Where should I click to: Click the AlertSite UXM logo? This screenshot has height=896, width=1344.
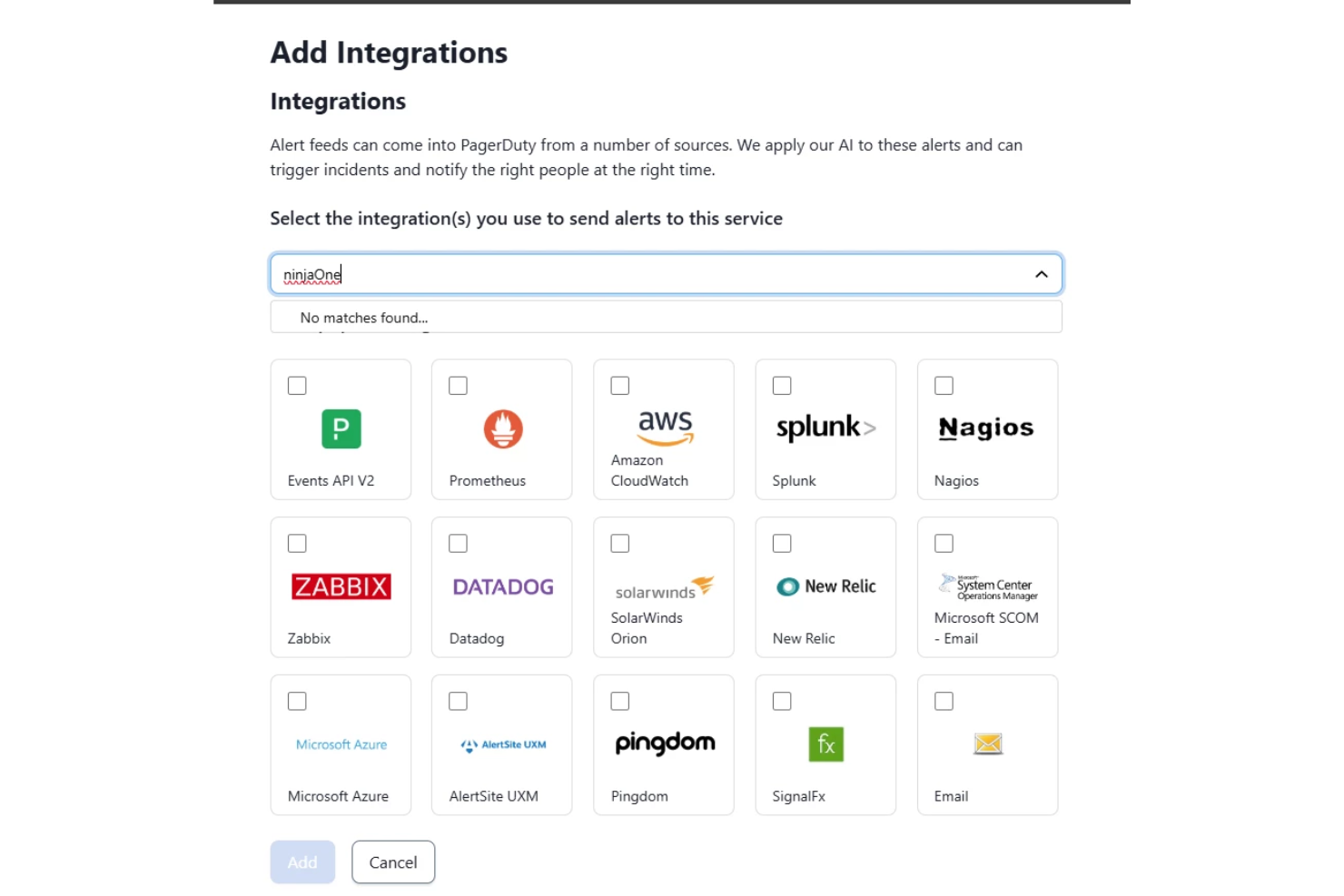(503, 744)
